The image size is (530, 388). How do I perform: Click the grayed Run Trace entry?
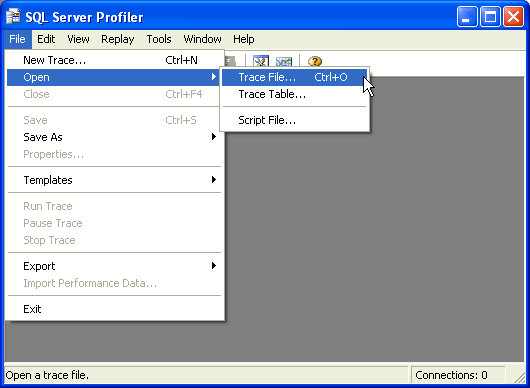(115, 206)
